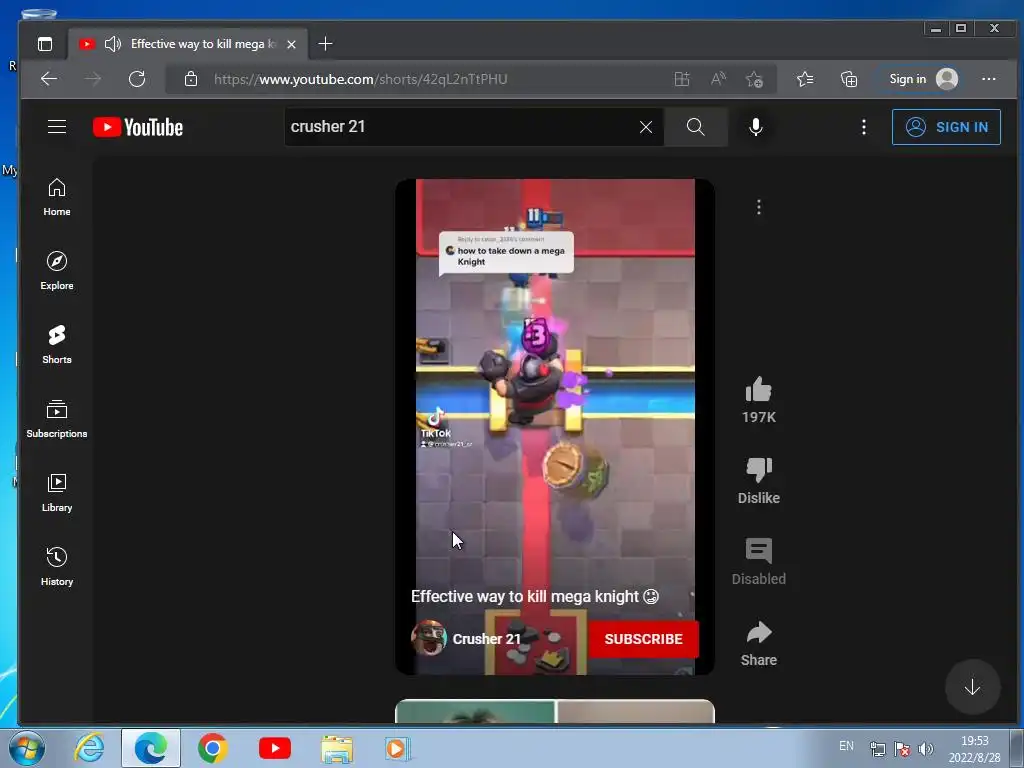This screenshot has height=768, width=1024.
Task: Click the disabled comments icon
Action: (x=758, y=551)
